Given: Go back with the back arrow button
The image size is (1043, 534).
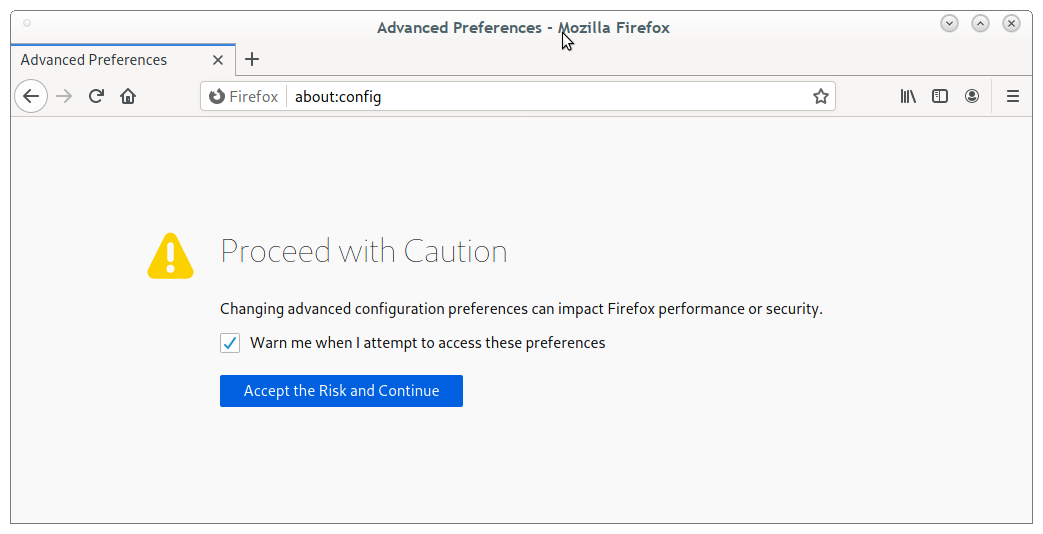Looking at the screenshot, I should tap(31, 96).
